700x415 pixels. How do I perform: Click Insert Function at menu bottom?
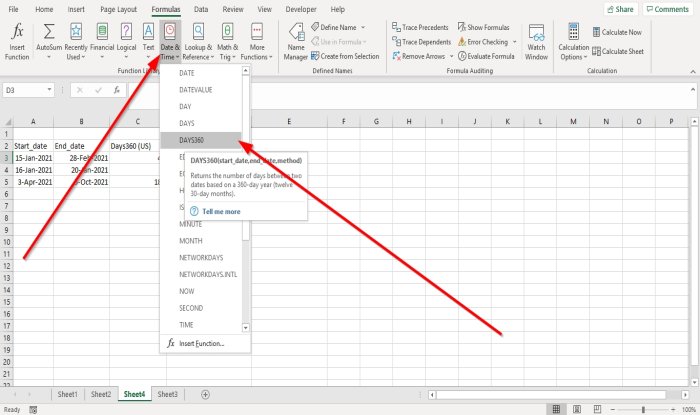click(x=205, y=344)
